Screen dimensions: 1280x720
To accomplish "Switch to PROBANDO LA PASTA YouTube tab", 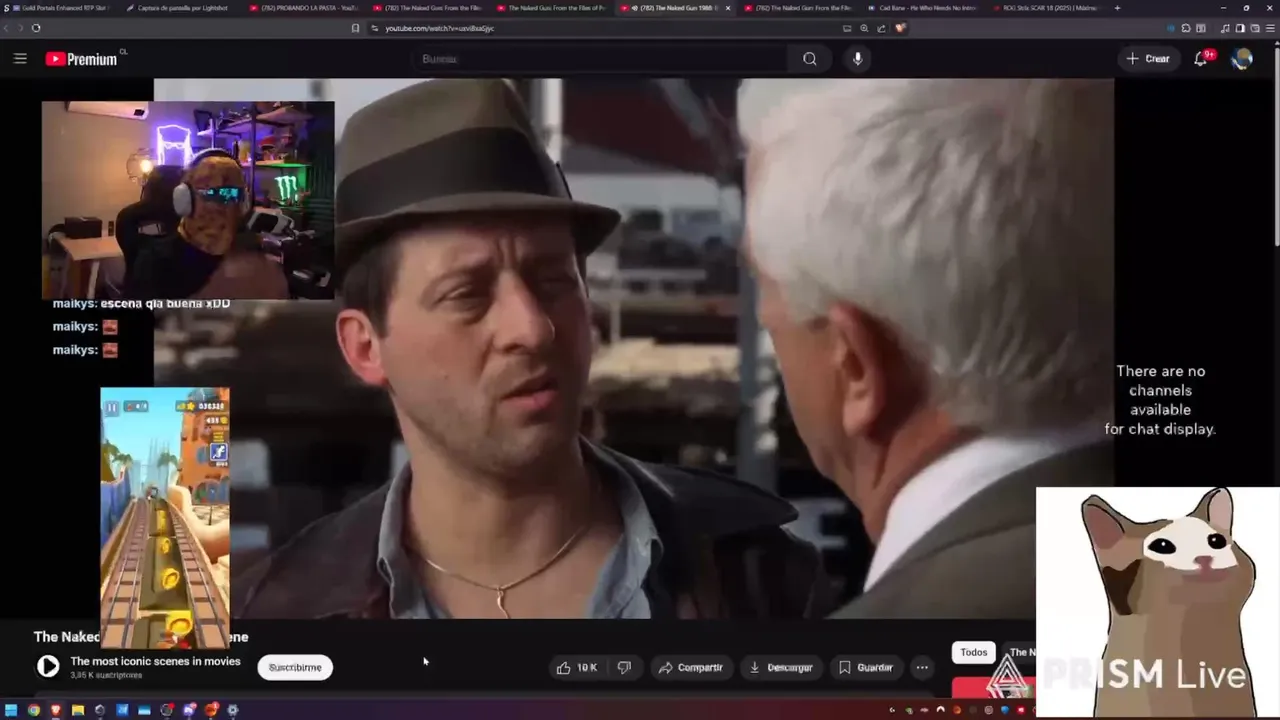I will coord(305,8).
